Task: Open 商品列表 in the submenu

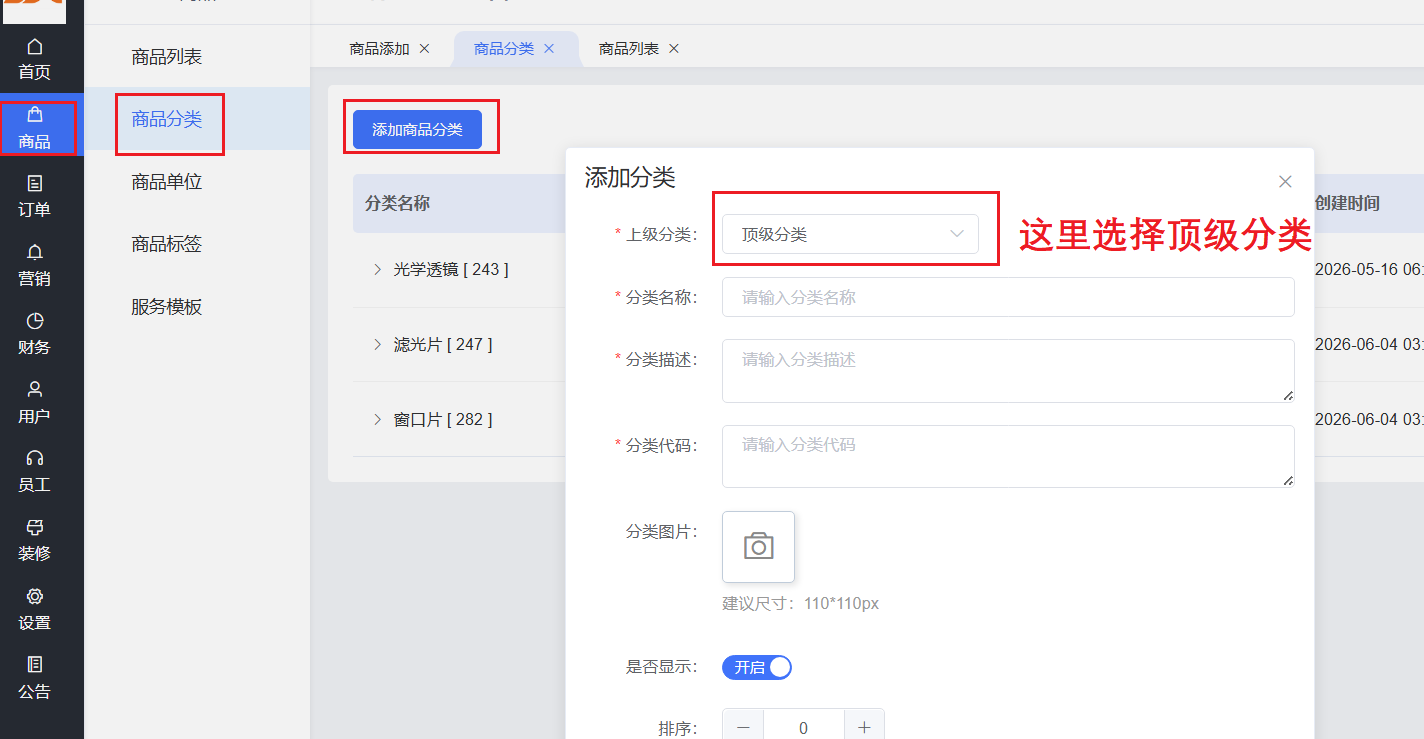Action: (167, 57)
